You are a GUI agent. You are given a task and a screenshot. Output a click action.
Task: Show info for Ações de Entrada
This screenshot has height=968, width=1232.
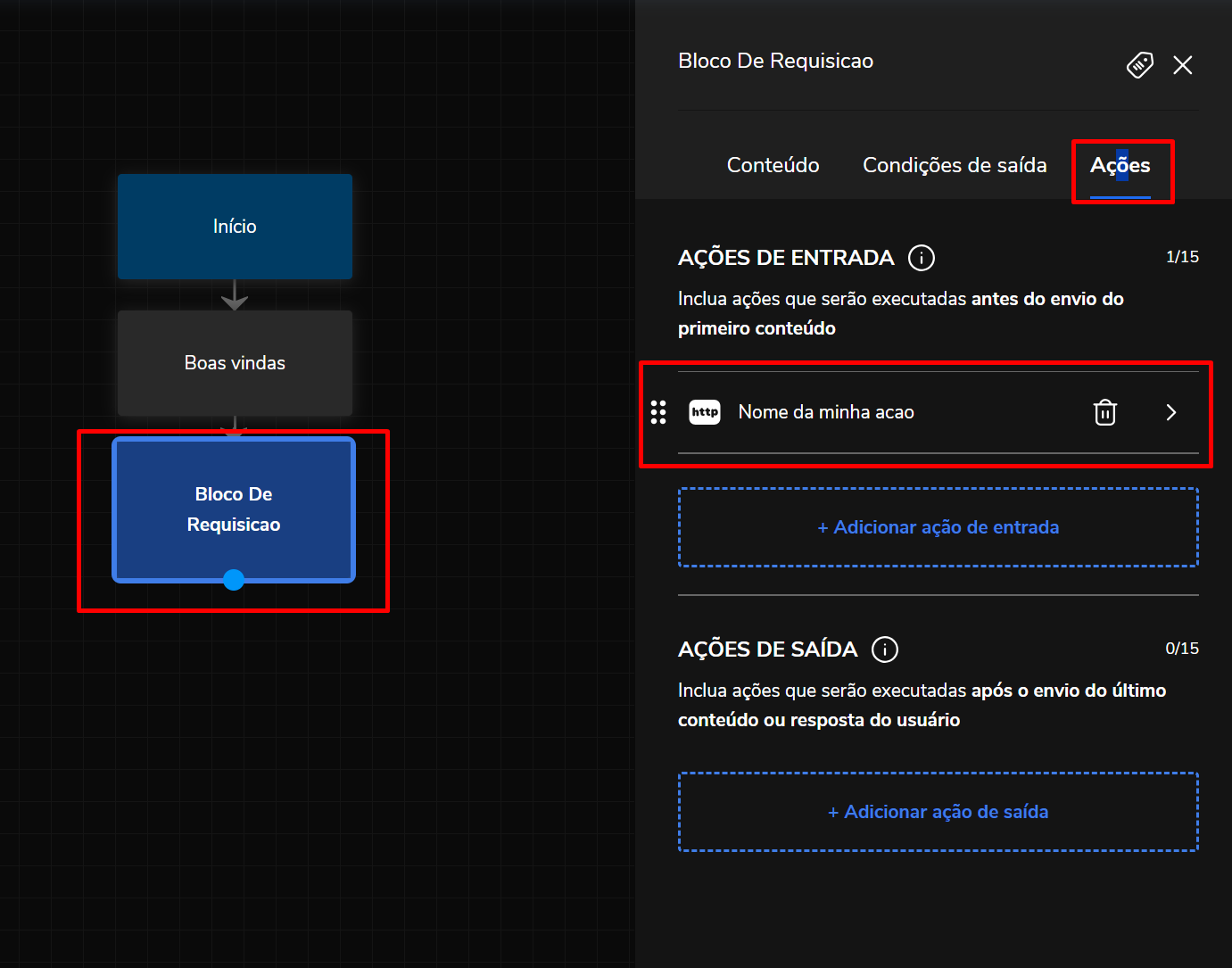click(x=921, y=258)
